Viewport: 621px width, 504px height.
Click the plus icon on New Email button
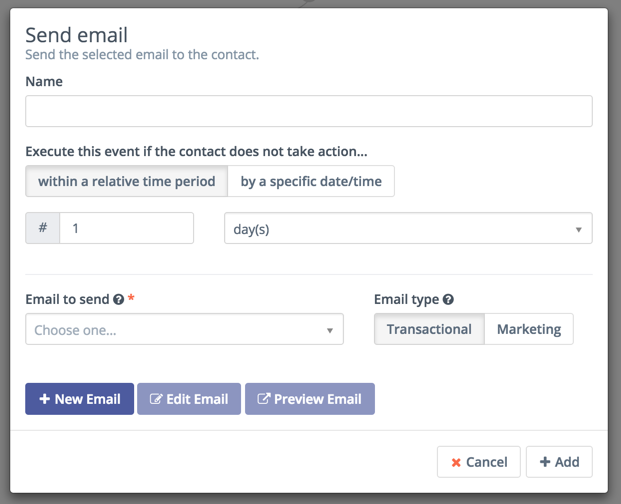point(44,399)
